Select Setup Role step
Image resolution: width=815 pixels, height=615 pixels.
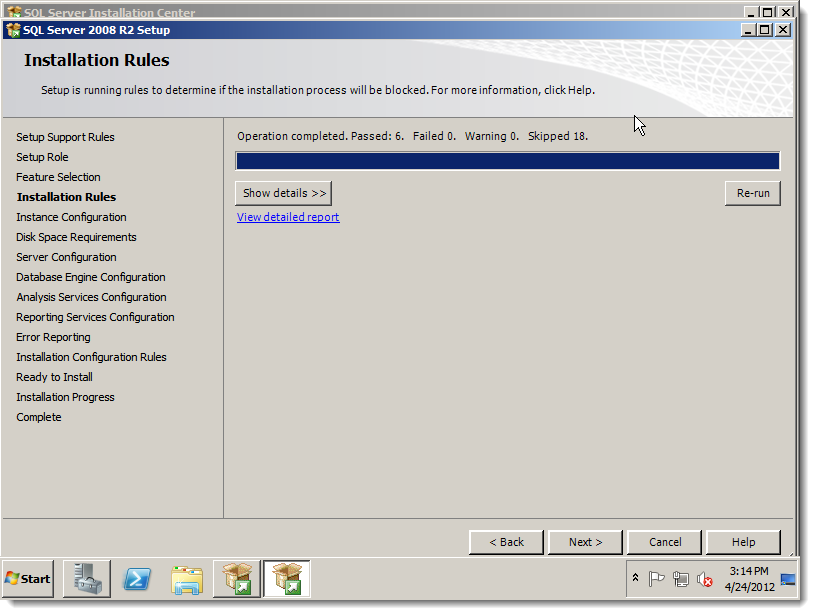click(x=42, y=157)
